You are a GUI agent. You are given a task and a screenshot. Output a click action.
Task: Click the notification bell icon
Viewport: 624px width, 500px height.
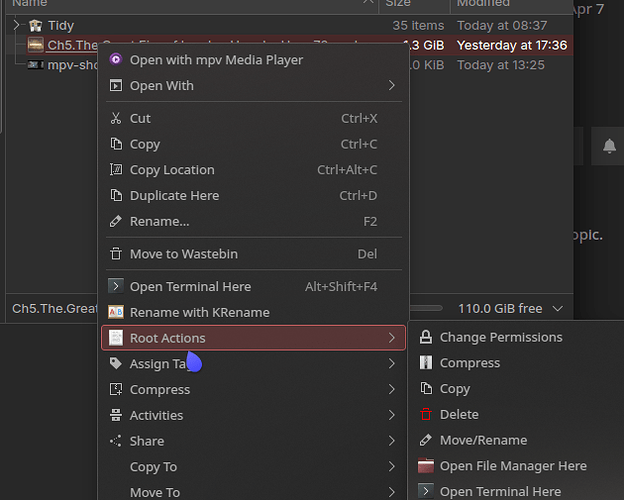(609, 146)
